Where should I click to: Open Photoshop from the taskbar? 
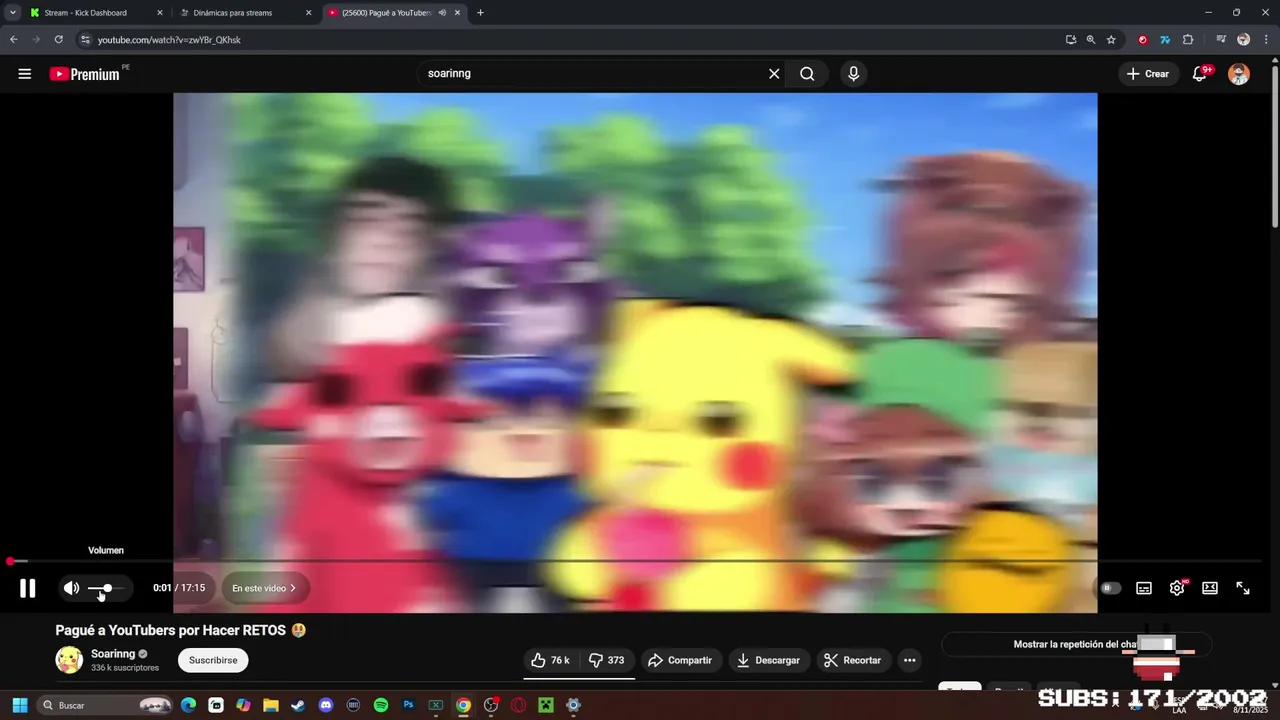pyautogui.click(x=408, y=705)
